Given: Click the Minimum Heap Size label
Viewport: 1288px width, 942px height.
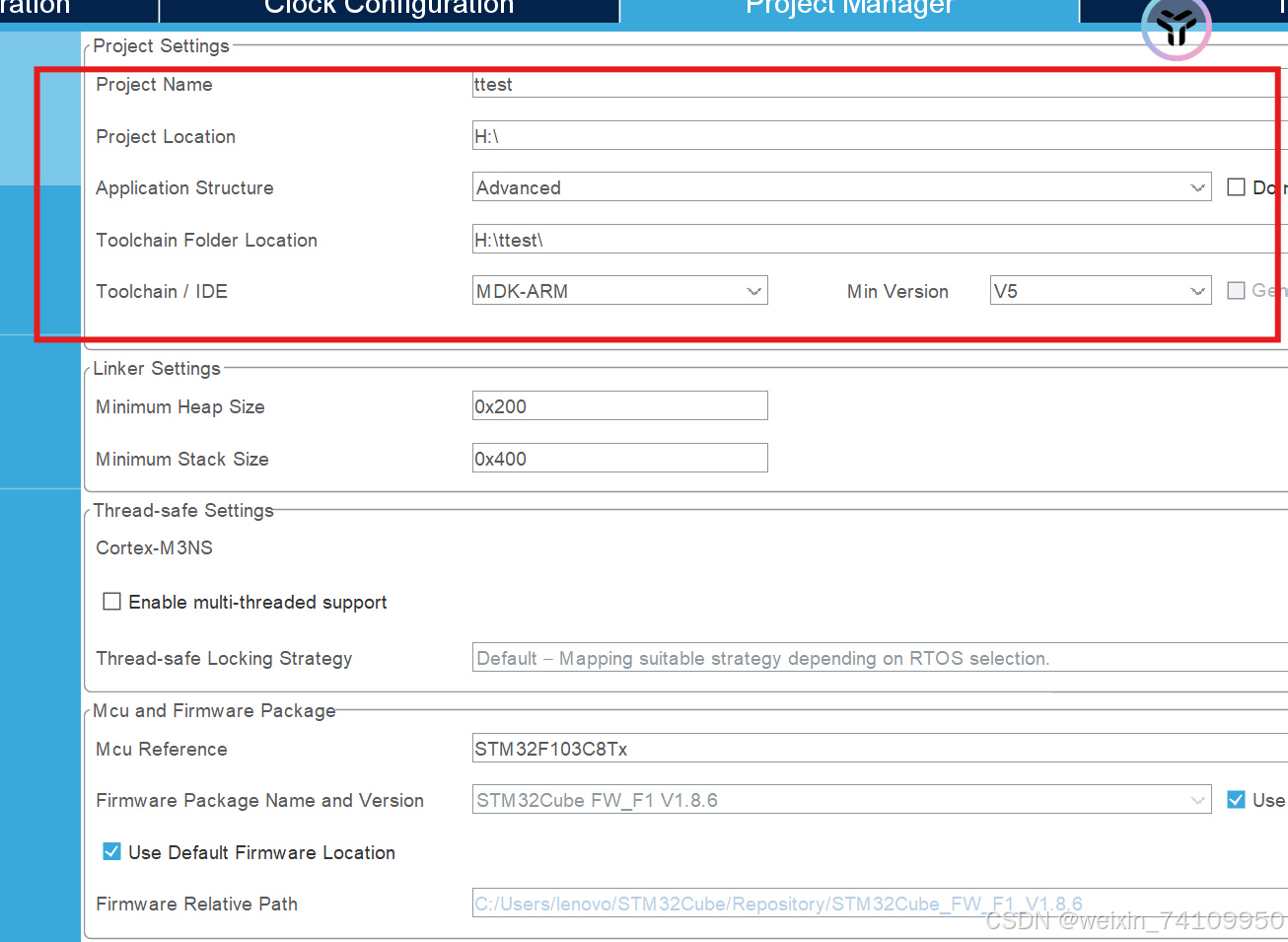Looking at the screenshot, I should coord(180,406).
